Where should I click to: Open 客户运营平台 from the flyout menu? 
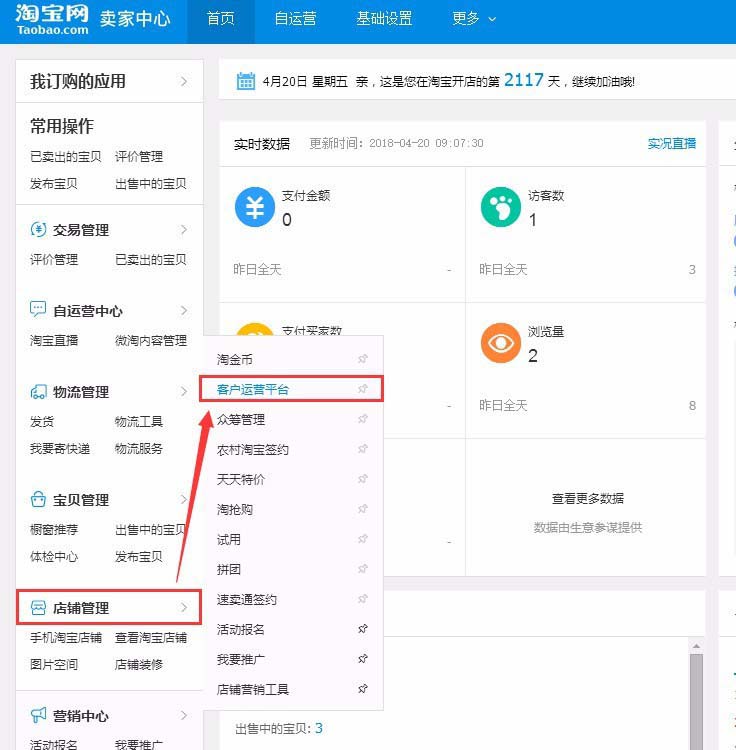253,389
